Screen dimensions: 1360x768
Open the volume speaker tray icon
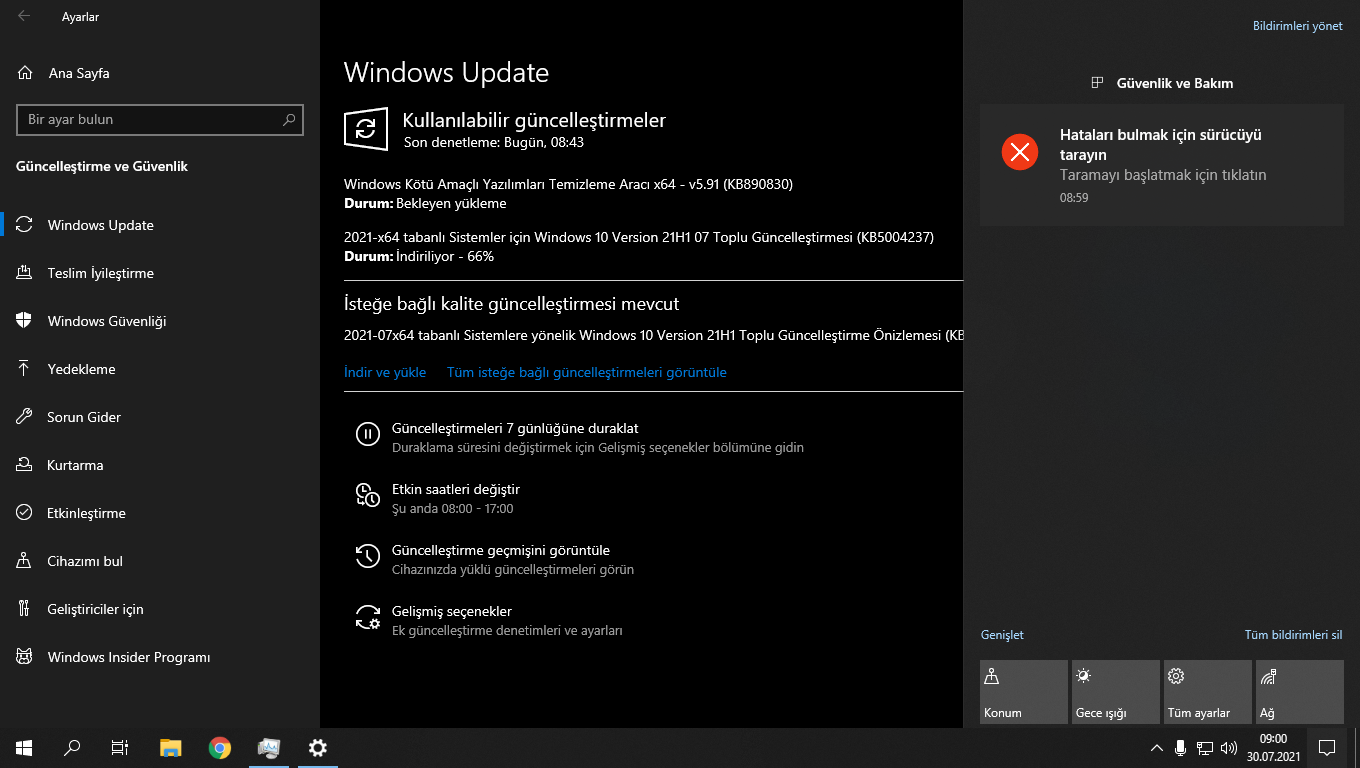(x=1229, y=747)
